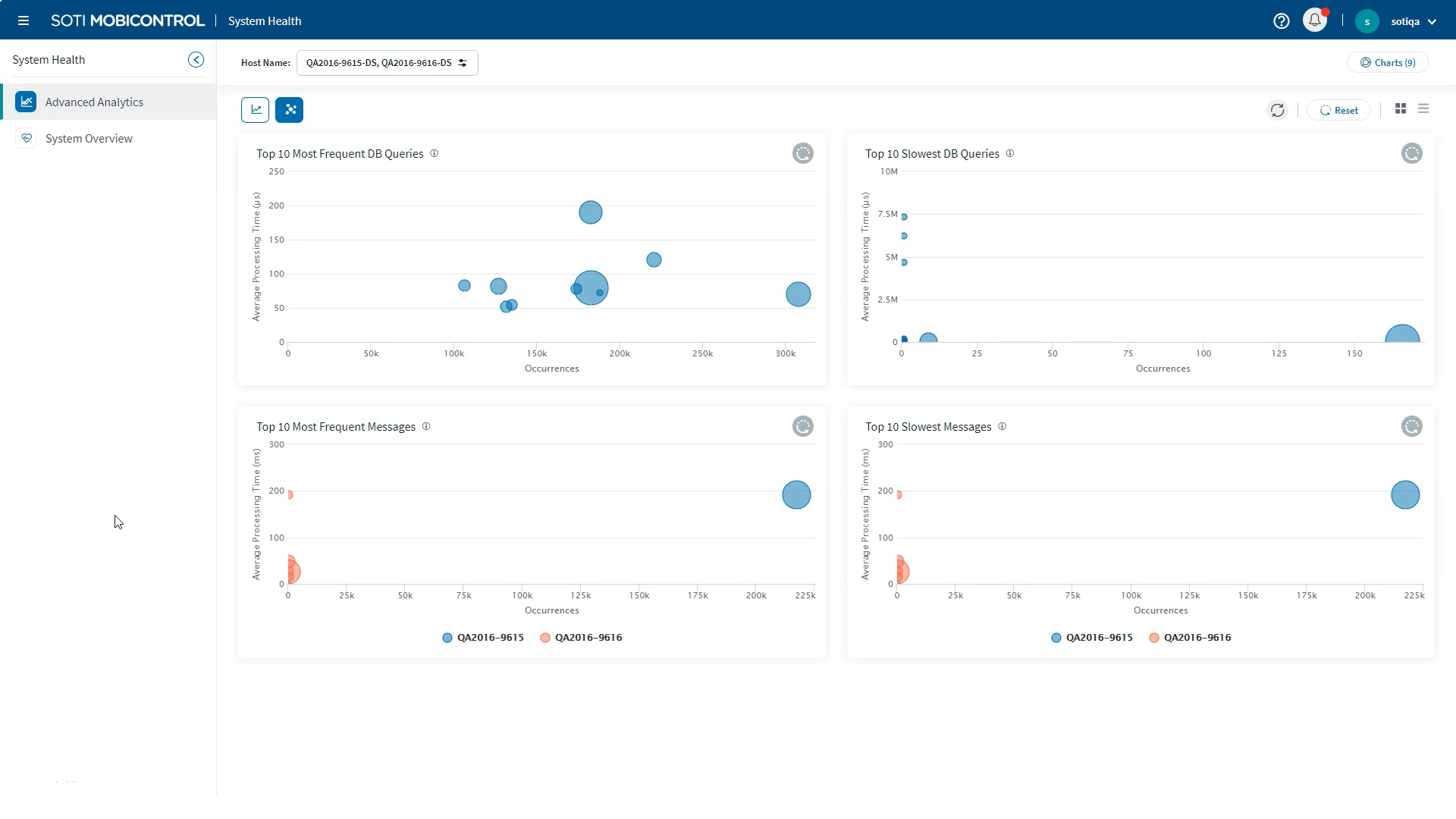
Task: Toggle QA2016-9616 legend in Frequent Messages chart
Action: click(x=581, y=638)
